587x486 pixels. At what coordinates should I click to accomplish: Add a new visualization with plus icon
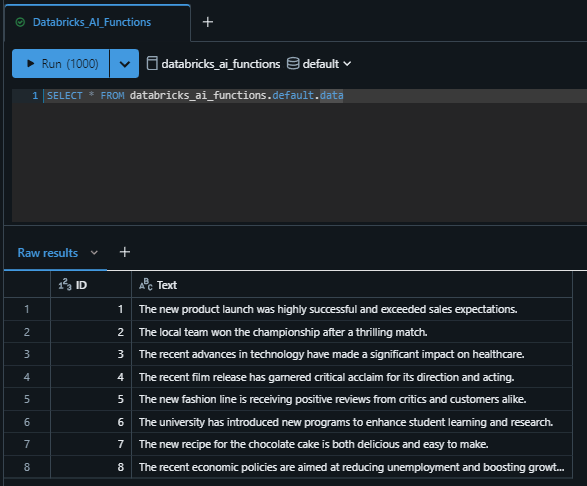pos(125,252)
